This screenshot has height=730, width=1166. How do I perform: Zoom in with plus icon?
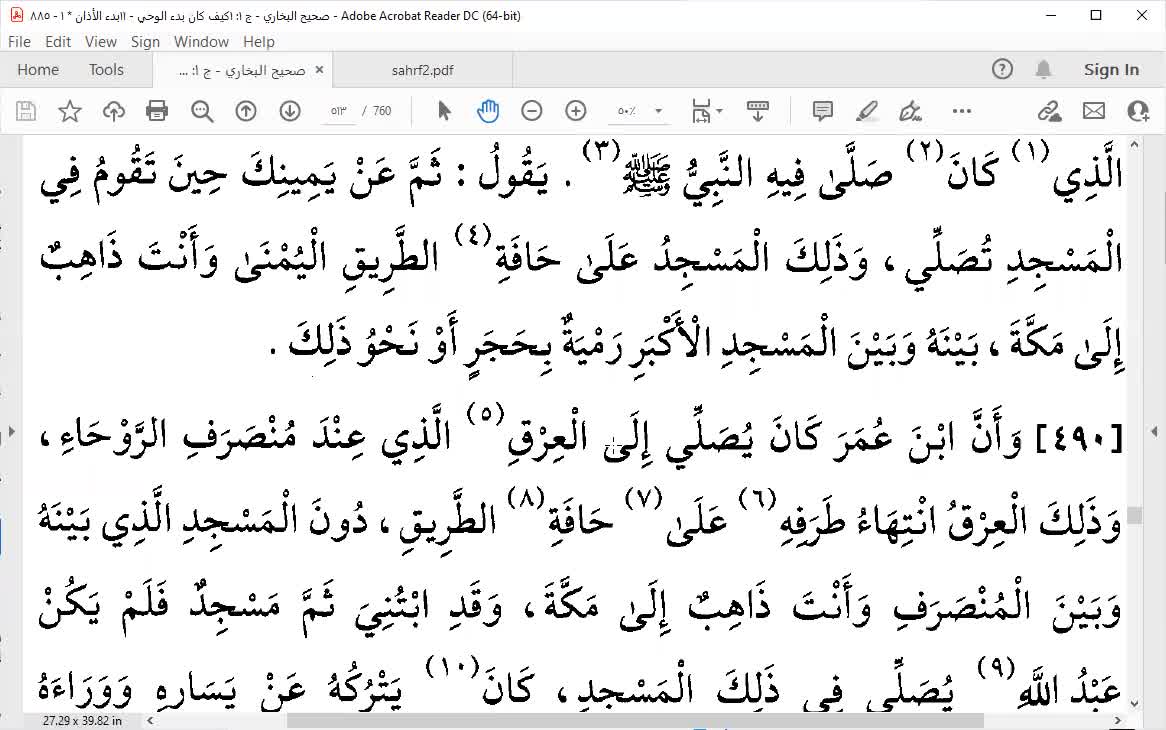(576, 112)
